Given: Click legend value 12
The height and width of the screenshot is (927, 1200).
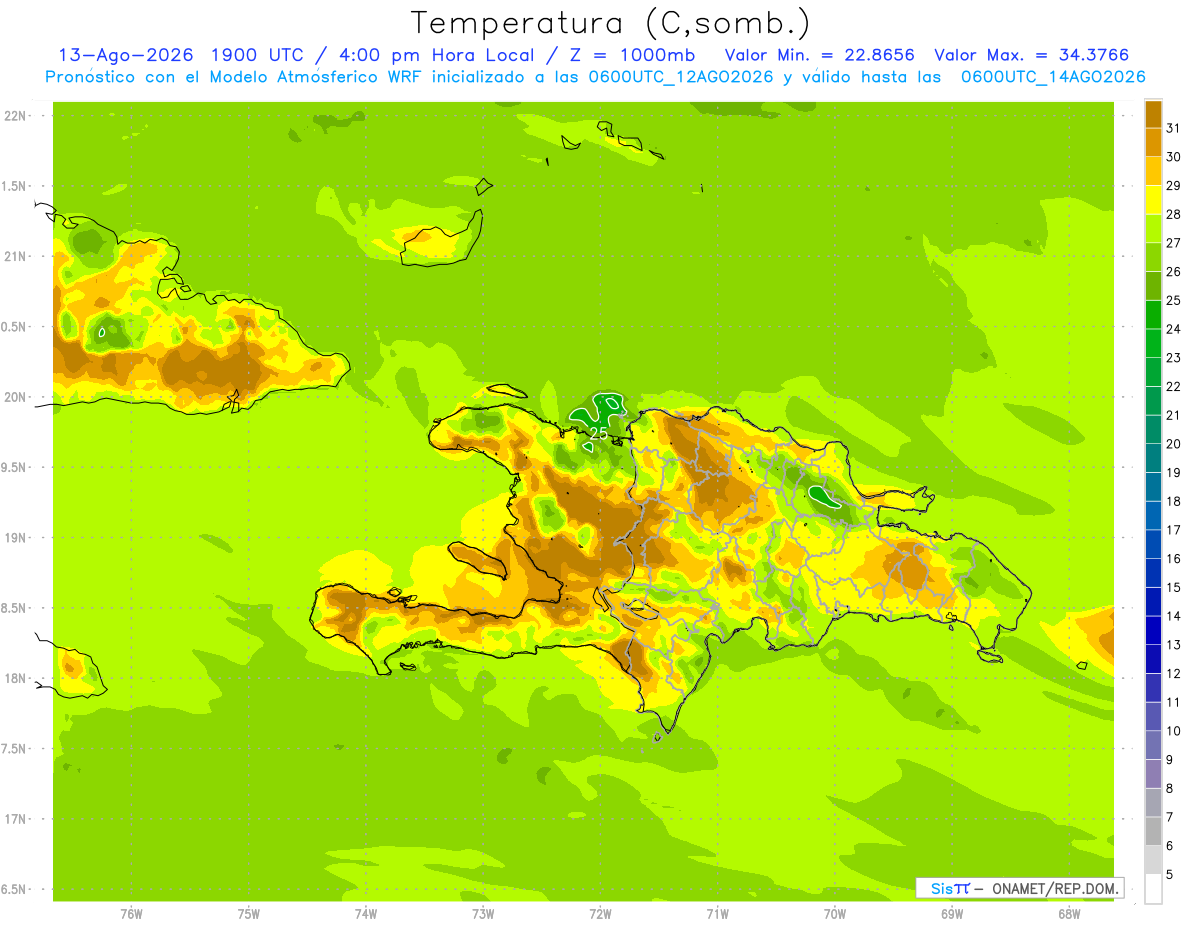Looking at the screenshot, I should [1174, 673].
